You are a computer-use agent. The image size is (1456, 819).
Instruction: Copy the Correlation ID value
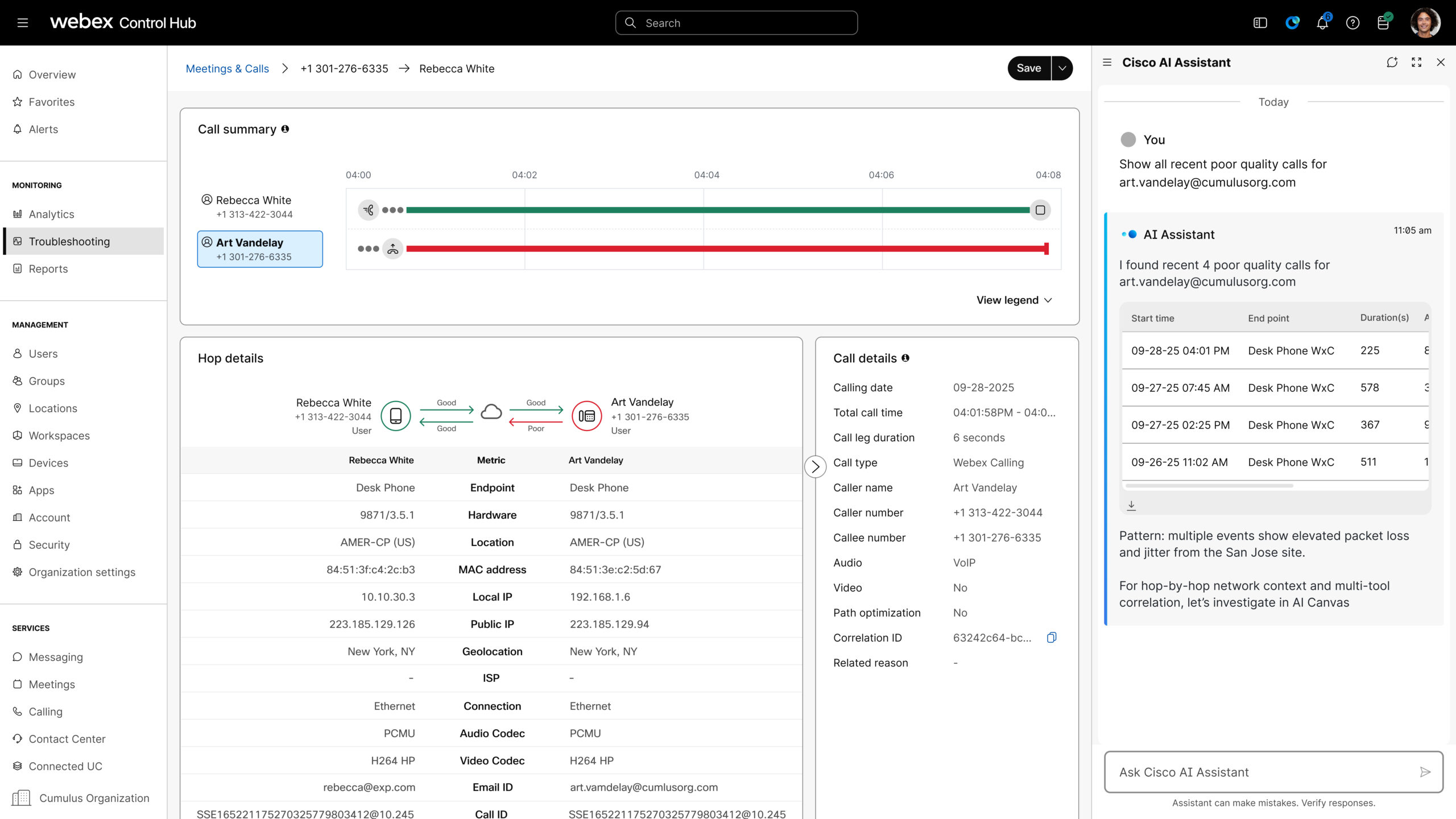pyautogui.click(x=1051, y=638)
